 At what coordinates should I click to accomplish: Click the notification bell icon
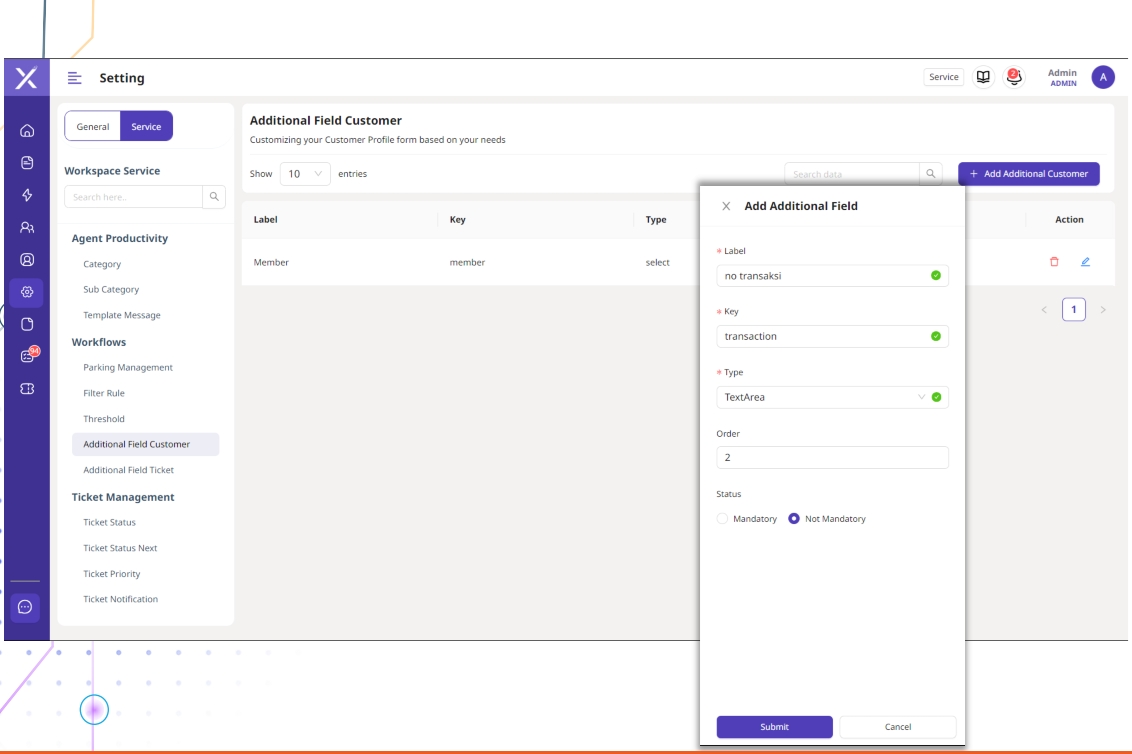click(x=1015, y=77)
